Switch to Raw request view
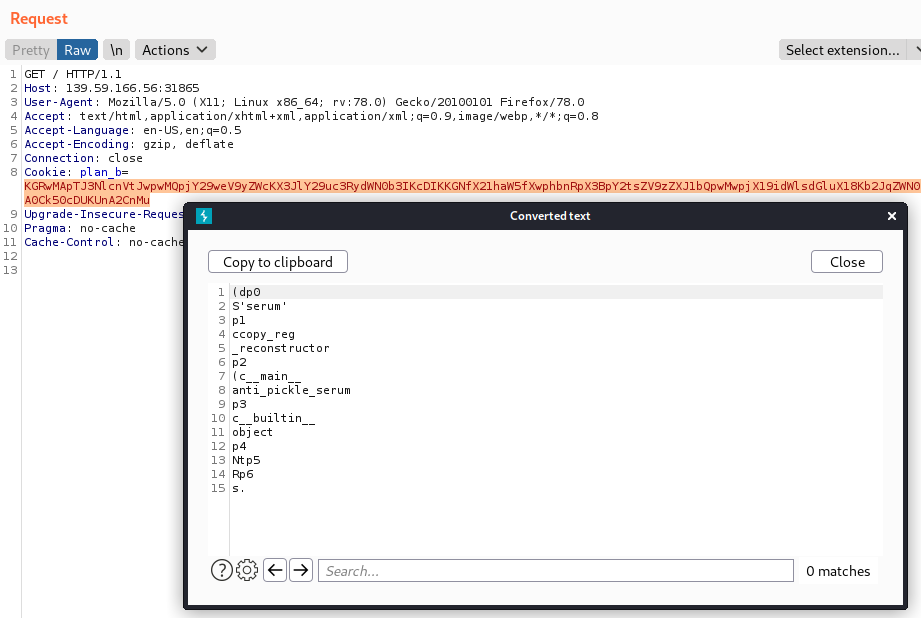 pos(77,50)
